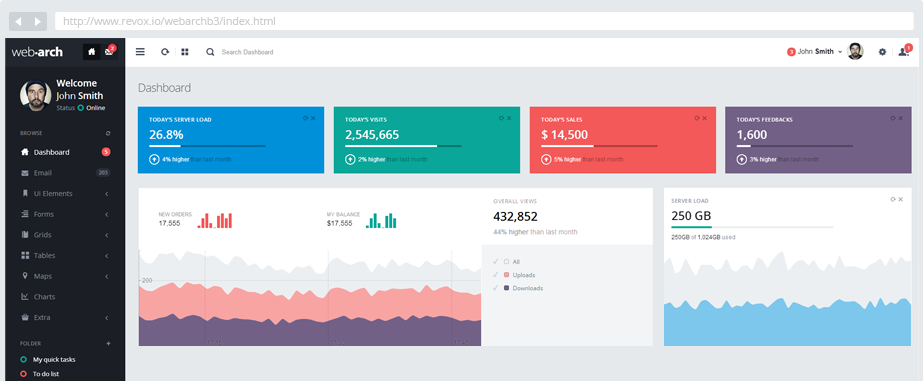Click the 432,852 overall views value
This screenshot has height=381, width=923.
point(516,216)
